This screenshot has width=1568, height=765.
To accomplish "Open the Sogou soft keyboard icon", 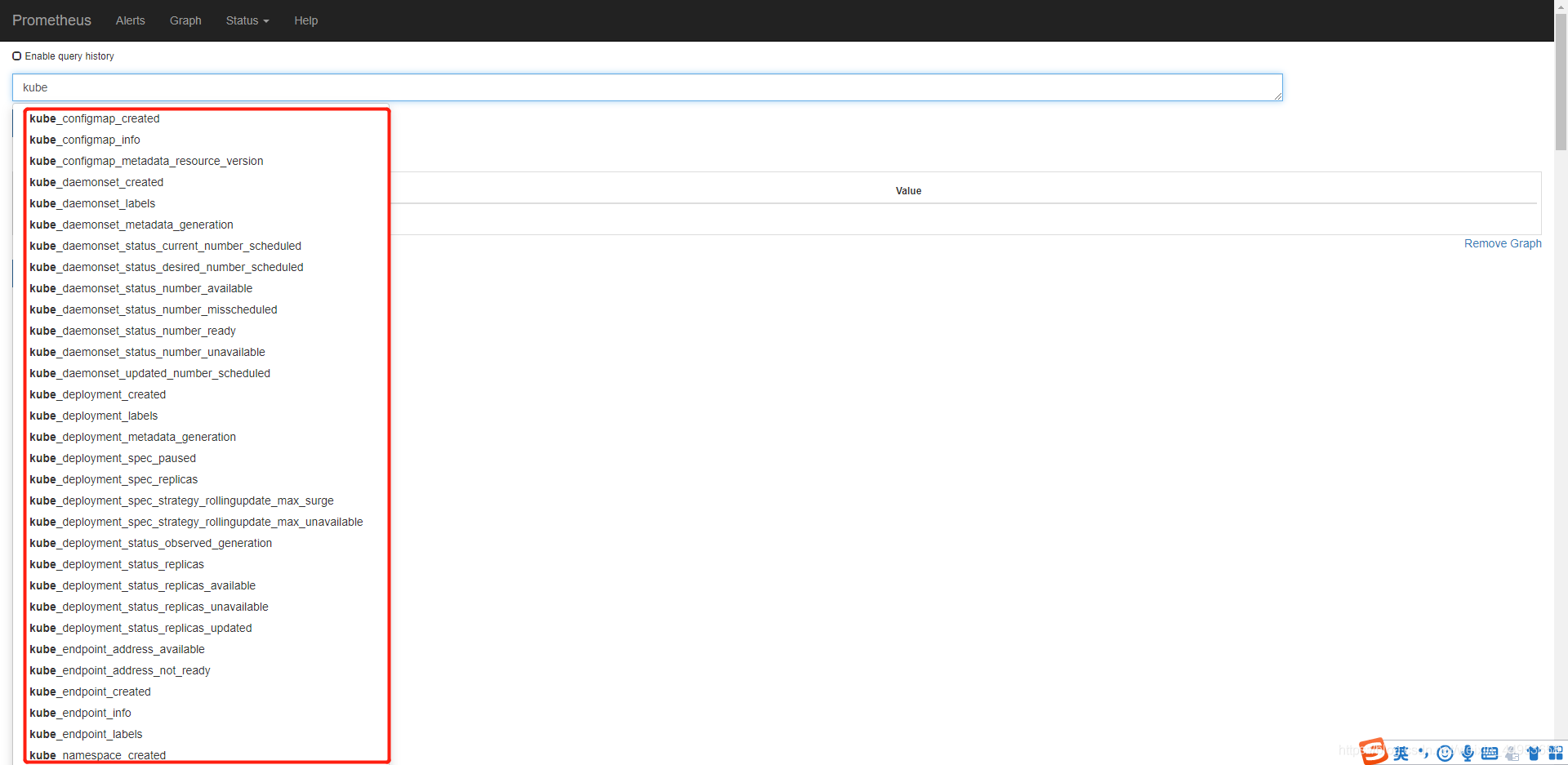I will (1490, 753).
